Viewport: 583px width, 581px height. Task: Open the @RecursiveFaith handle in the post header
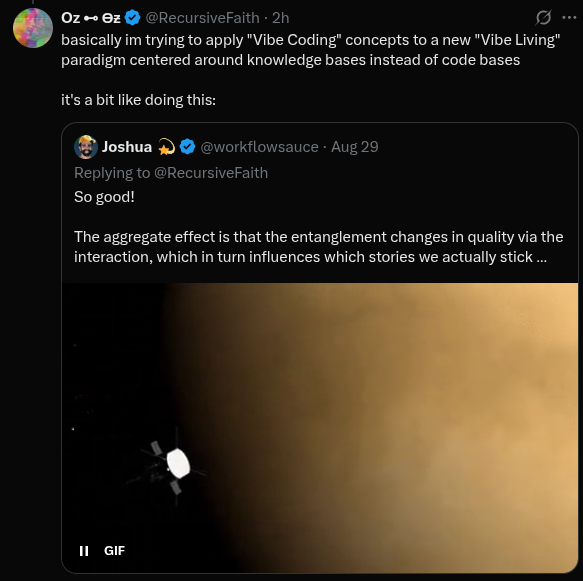[x=202, y=18]
